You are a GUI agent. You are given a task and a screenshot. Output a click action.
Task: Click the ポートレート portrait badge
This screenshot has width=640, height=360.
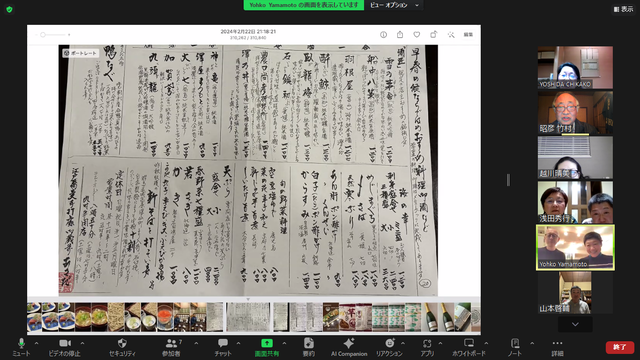coord(80,53)
